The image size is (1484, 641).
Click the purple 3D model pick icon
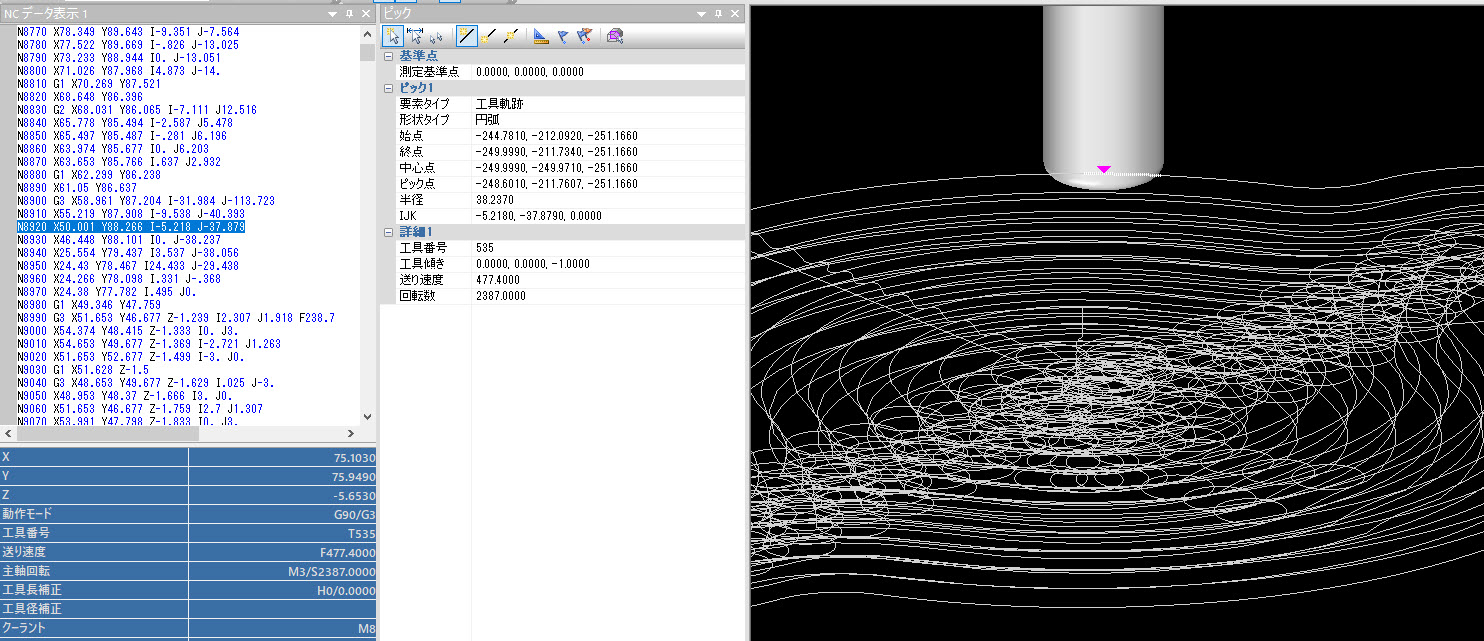(x=615, y=37)
